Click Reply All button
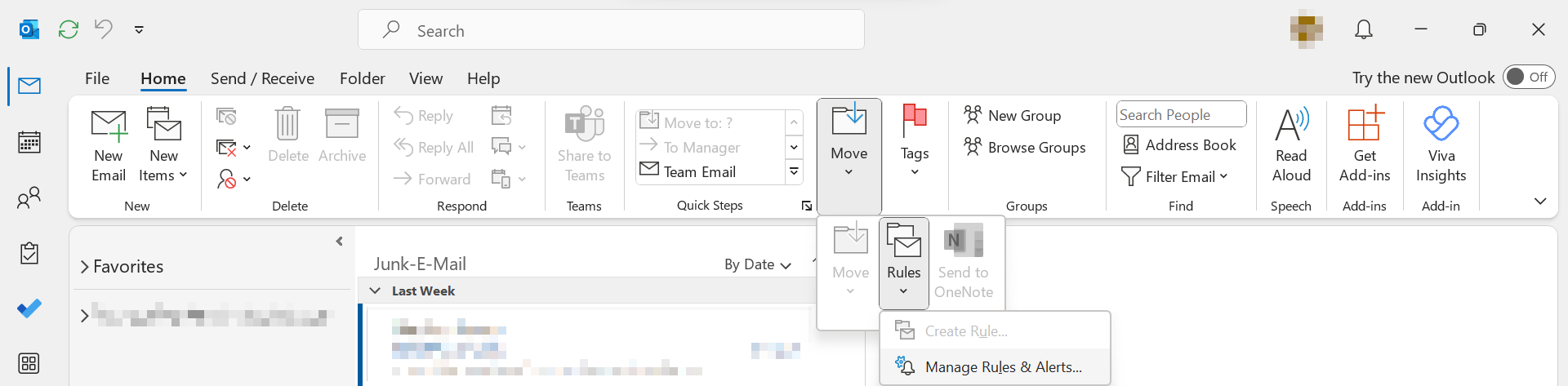1568x386 pixels. (x=434, y=148)
